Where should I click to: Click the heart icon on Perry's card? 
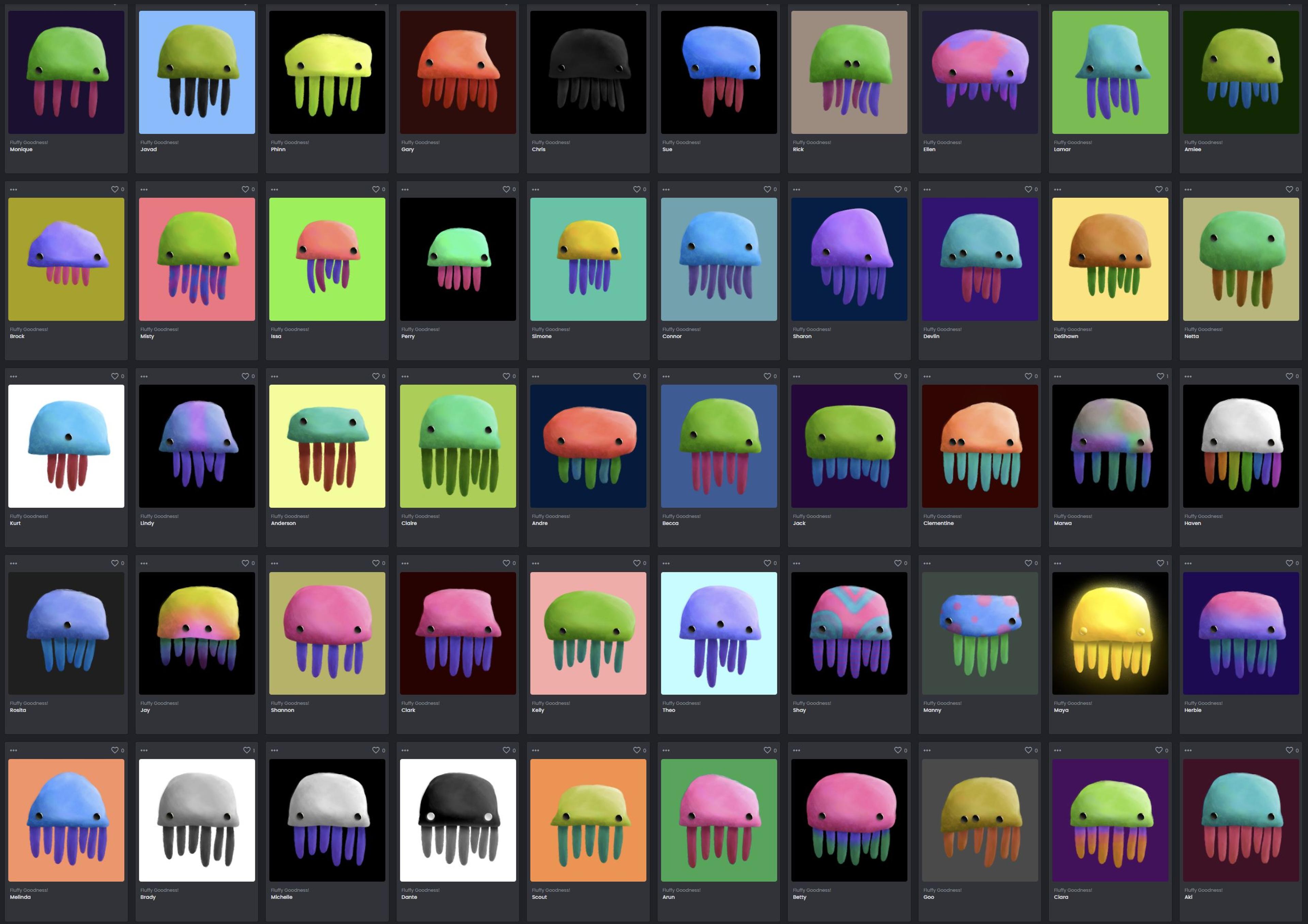(x=506, y=189)
